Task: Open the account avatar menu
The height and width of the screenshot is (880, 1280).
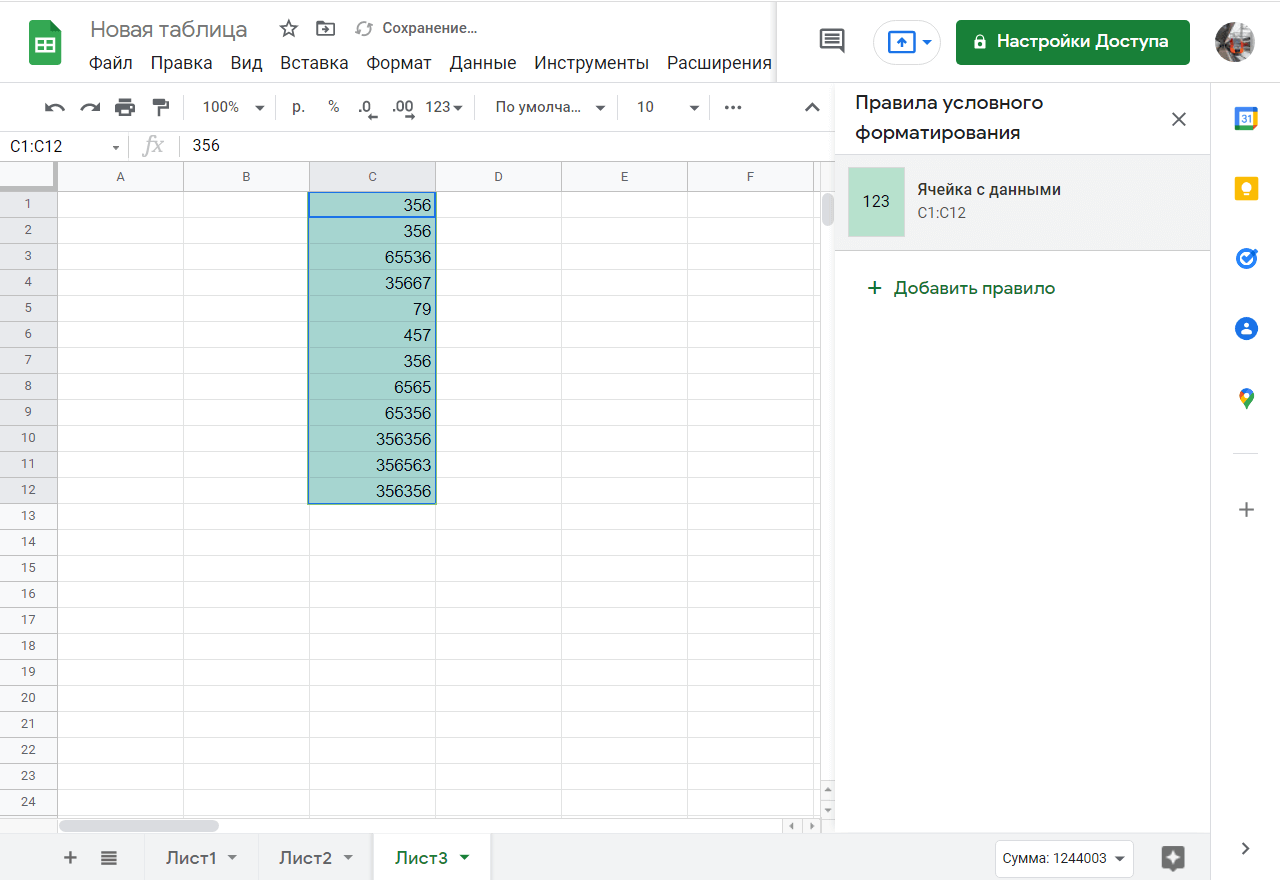Action: (x=1235, y=42)
